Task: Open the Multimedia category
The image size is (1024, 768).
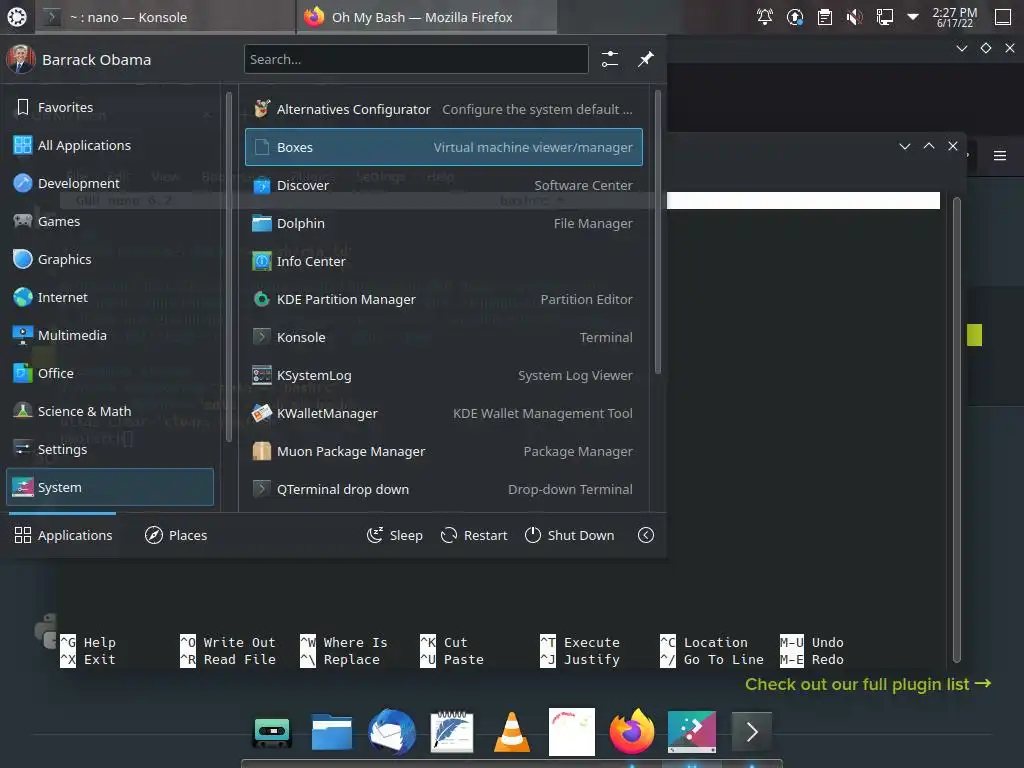Action: point(110,335)
